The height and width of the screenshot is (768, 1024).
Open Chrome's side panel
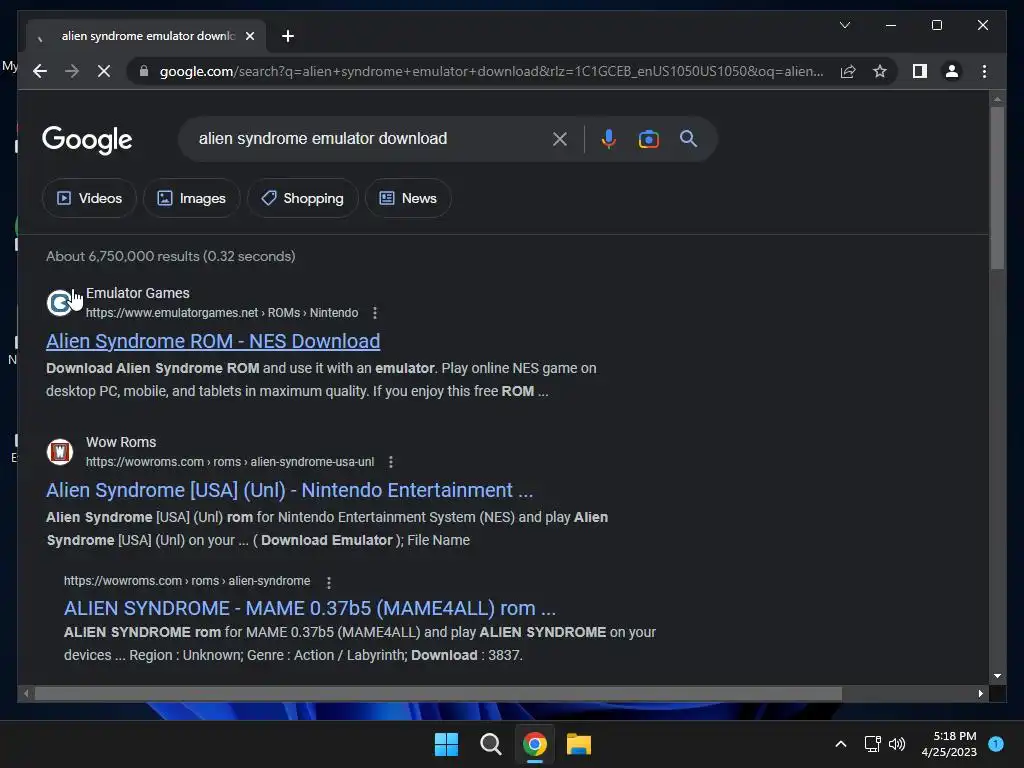click(920, 71)
